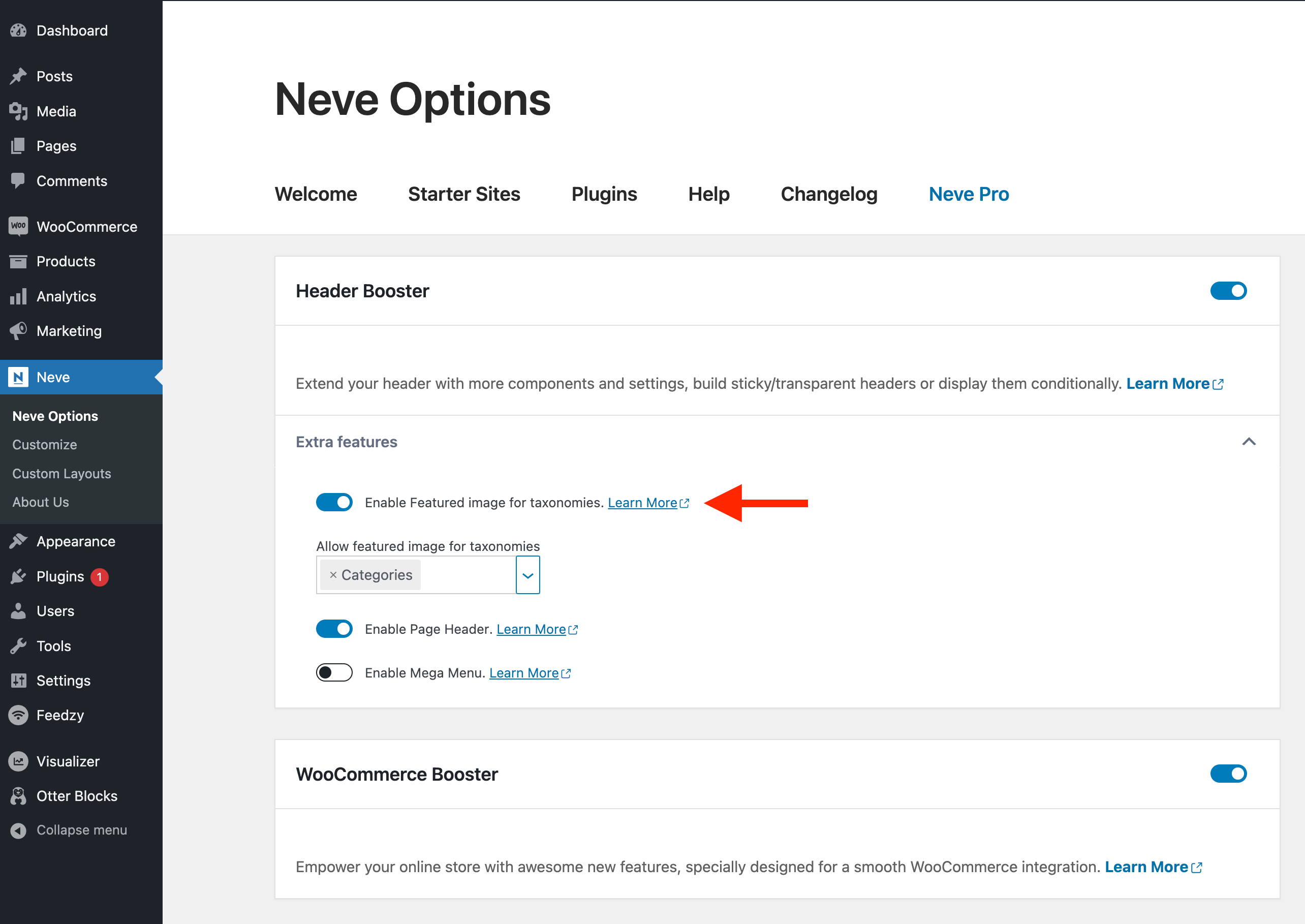Collapse menu using the arrow icon
Viewport: 1305px width, 924px height.
tap(18, 830)
